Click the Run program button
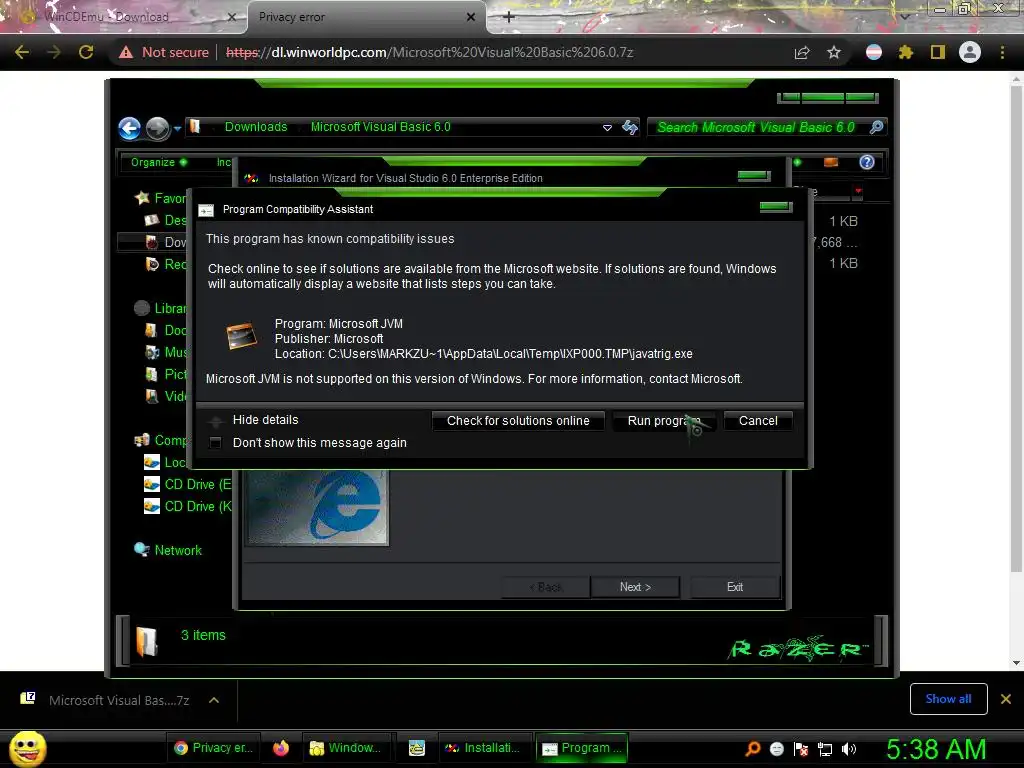1024x768 pixels. [x=664, y=421]
